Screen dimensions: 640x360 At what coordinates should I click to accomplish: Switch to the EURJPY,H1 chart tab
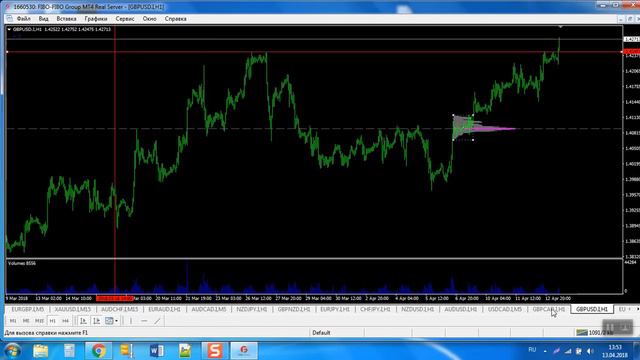pyautogui.click(x=335, y=309)
